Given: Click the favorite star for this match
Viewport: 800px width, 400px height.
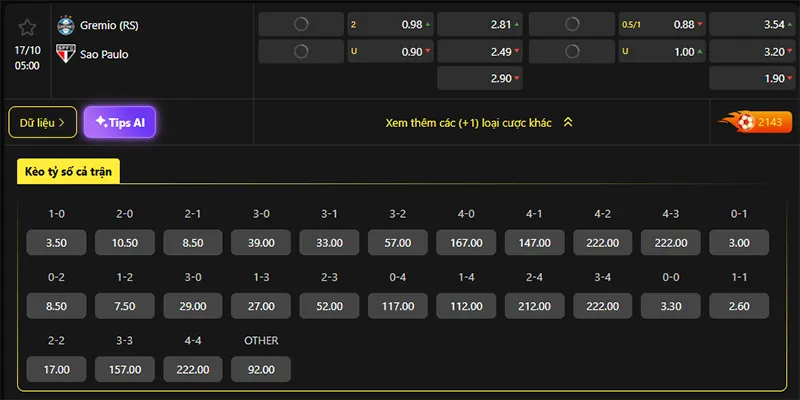Looking at the screenshot, I should [28, 26].
